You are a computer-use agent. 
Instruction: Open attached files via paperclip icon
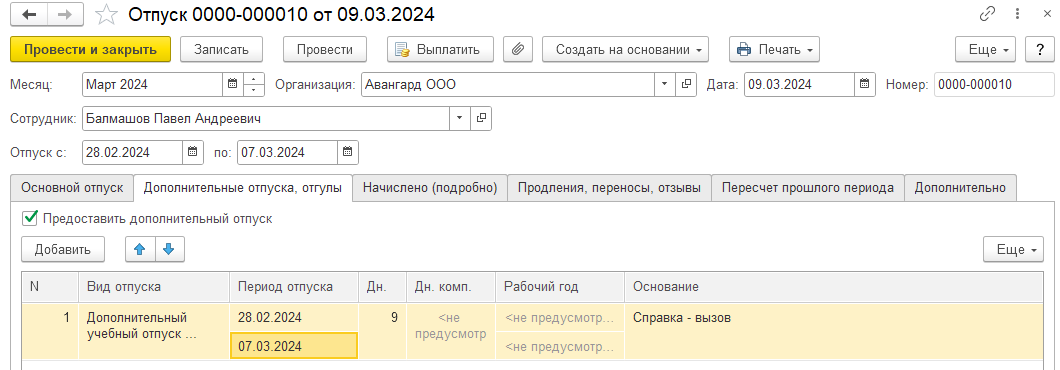point(519,49)
